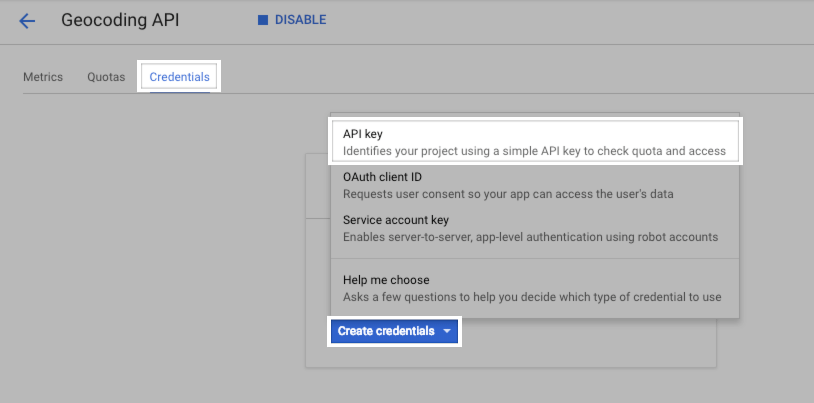This screenshot has height=403, width=814.
Task: Select the Credentials tab
Action: tap(180, 77)
